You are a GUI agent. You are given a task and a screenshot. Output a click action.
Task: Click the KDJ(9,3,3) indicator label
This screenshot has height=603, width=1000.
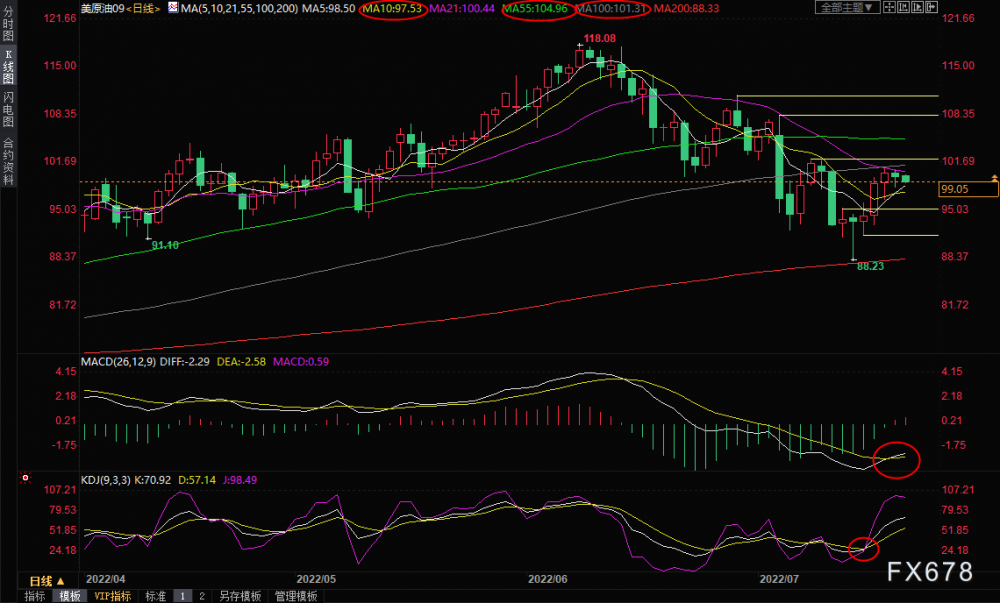(107, 480)
